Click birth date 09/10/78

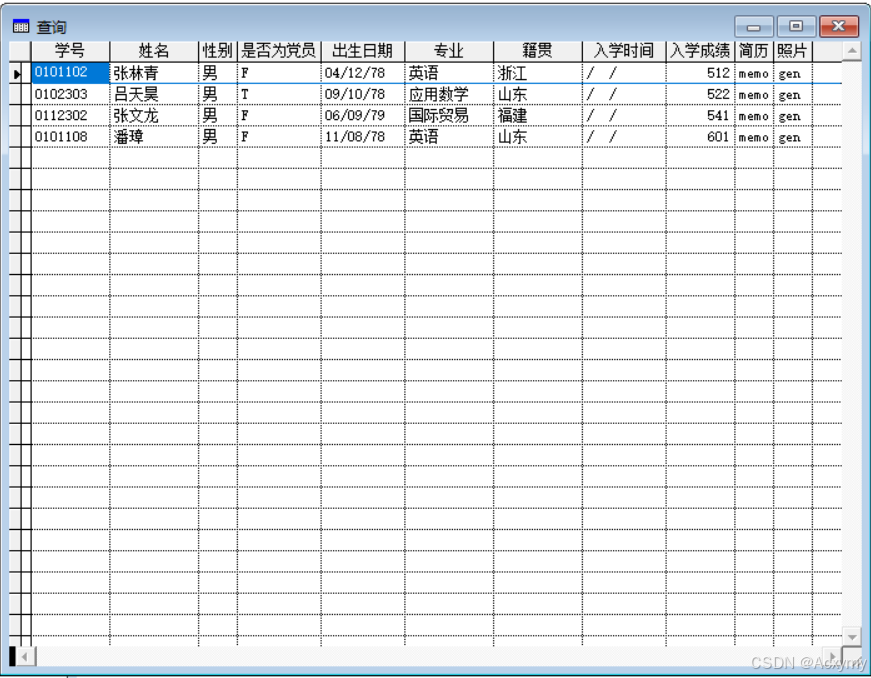(363, 94)
